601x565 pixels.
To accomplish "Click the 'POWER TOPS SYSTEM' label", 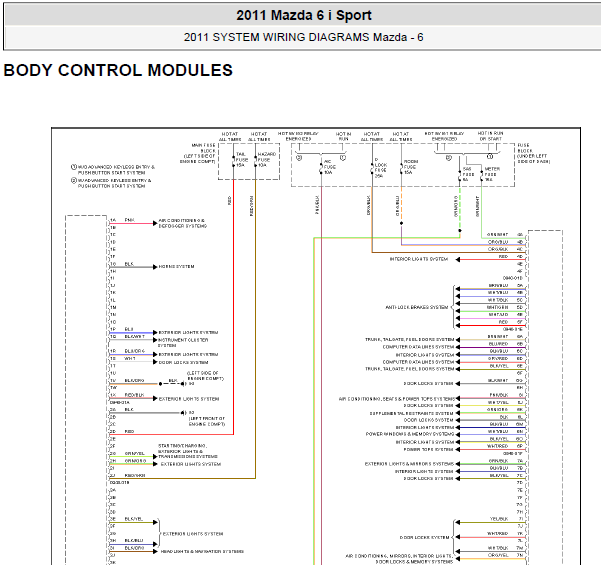I will pyautogui.click(x=429, y=449).
